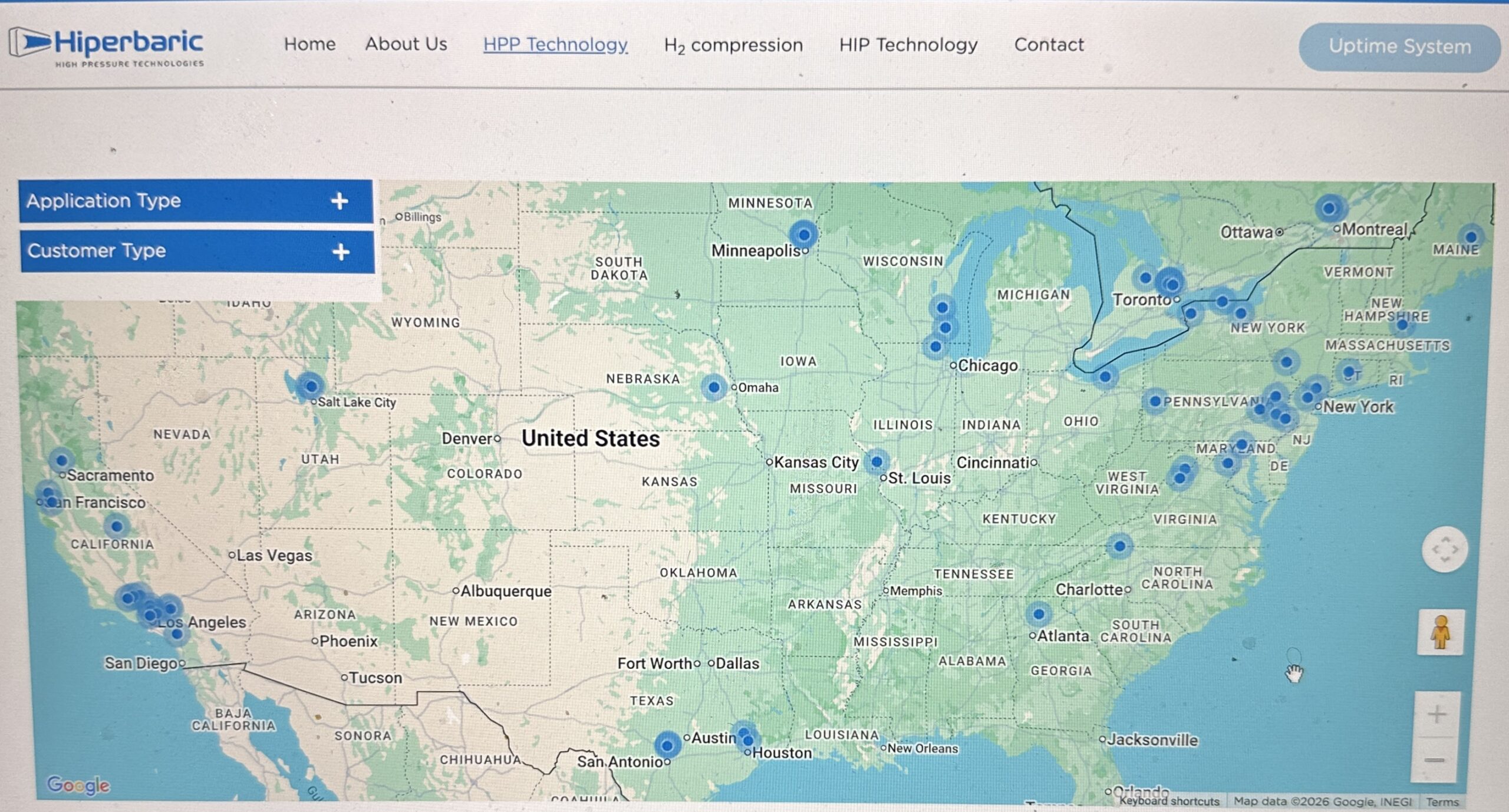Select the marker at Salt Lake City
The height and width of the screenshot is (812, 1509).
pyautogui.click(x=311, y=387)
